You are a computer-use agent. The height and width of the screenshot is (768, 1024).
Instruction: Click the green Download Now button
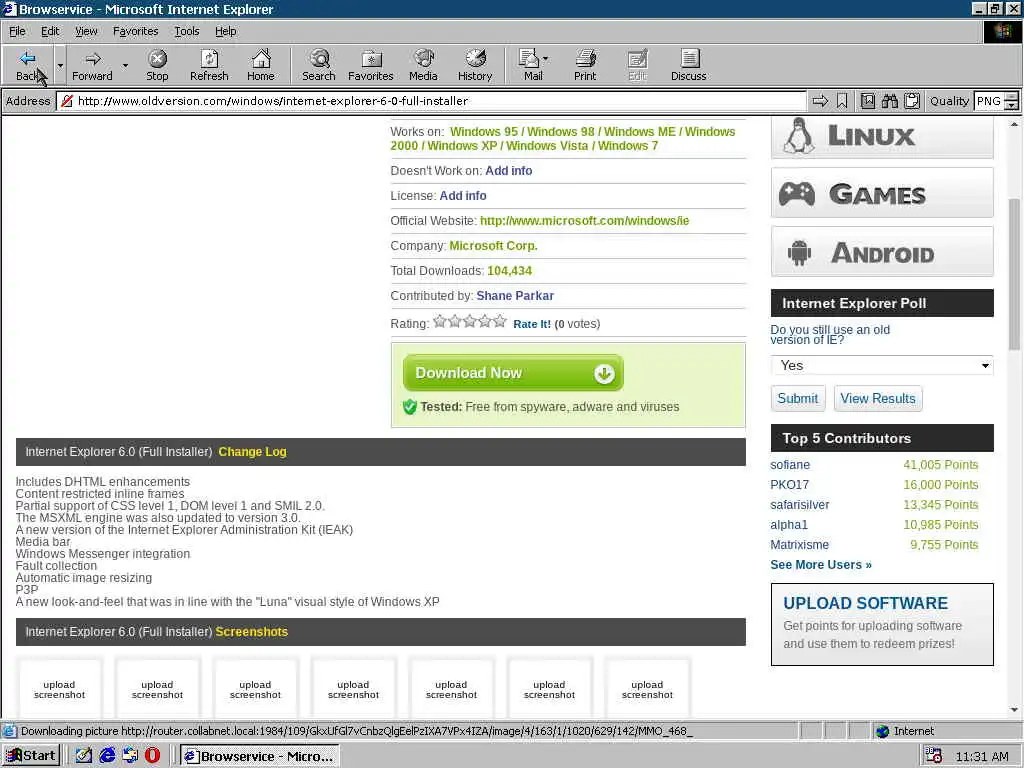513,373
